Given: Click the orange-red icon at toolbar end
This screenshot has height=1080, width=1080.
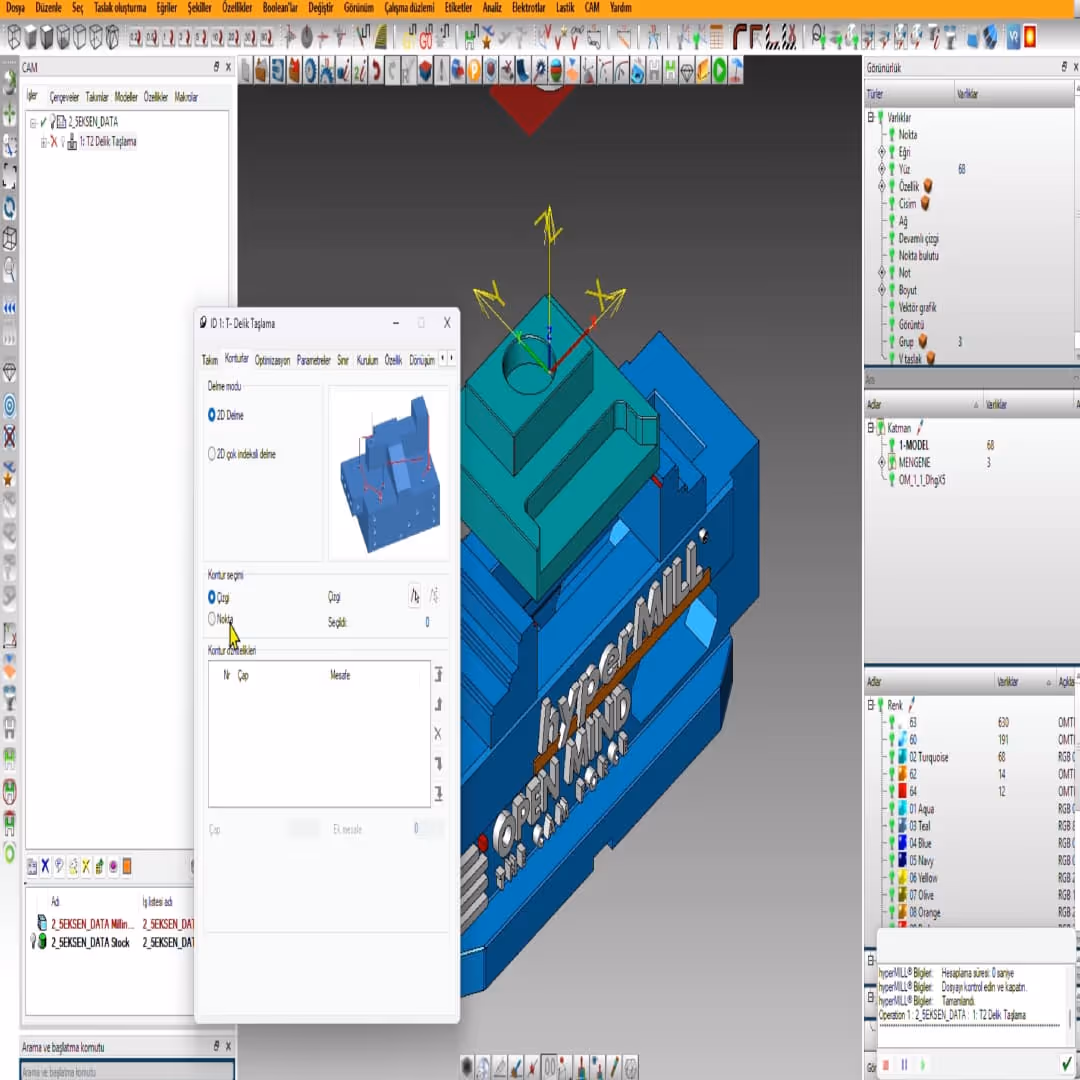Looking at the screenshot, I should (x=1030, y=37).
